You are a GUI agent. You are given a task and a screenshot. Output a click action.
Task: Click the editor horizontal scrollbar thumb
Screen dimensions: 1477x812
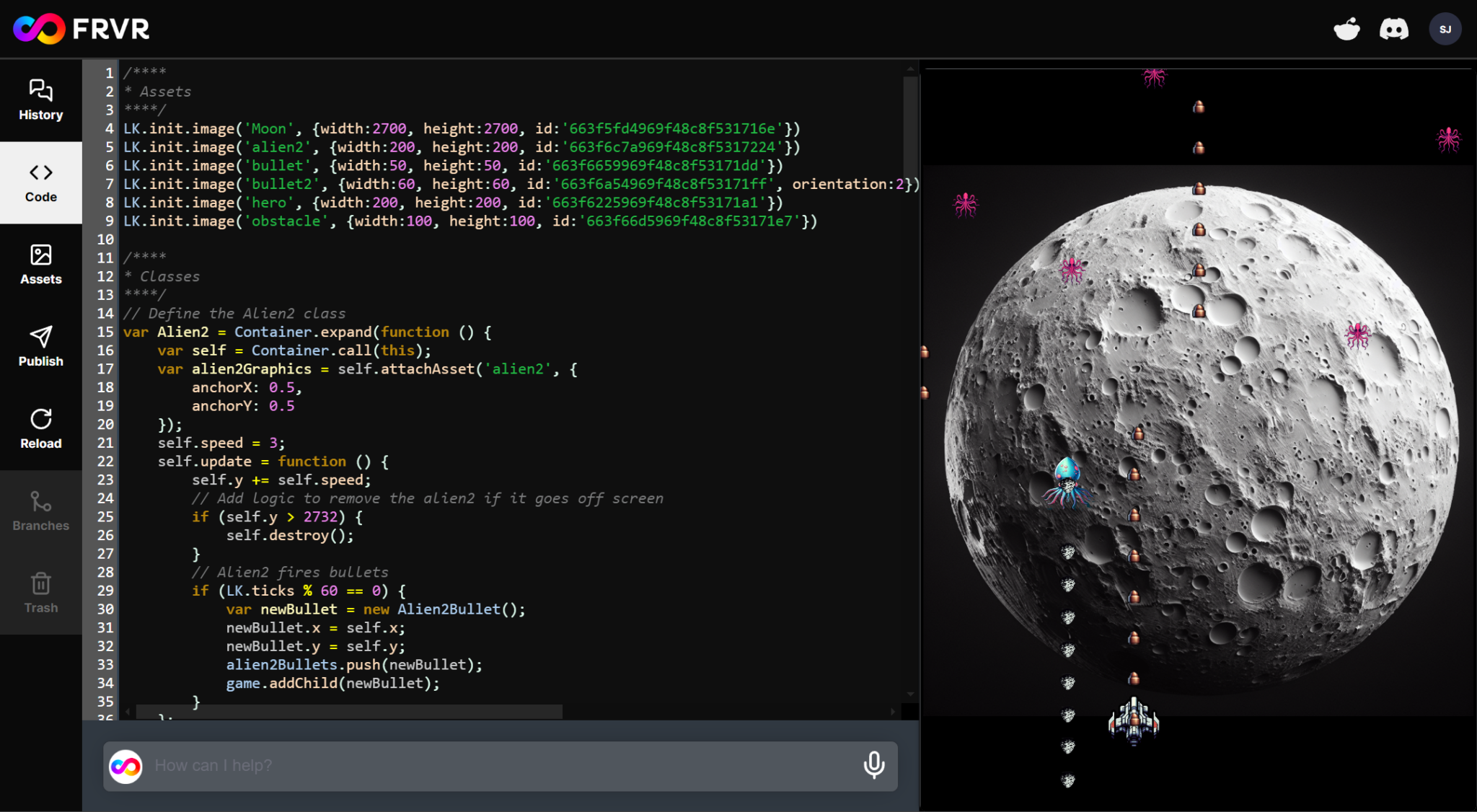[x=349, y=712]
